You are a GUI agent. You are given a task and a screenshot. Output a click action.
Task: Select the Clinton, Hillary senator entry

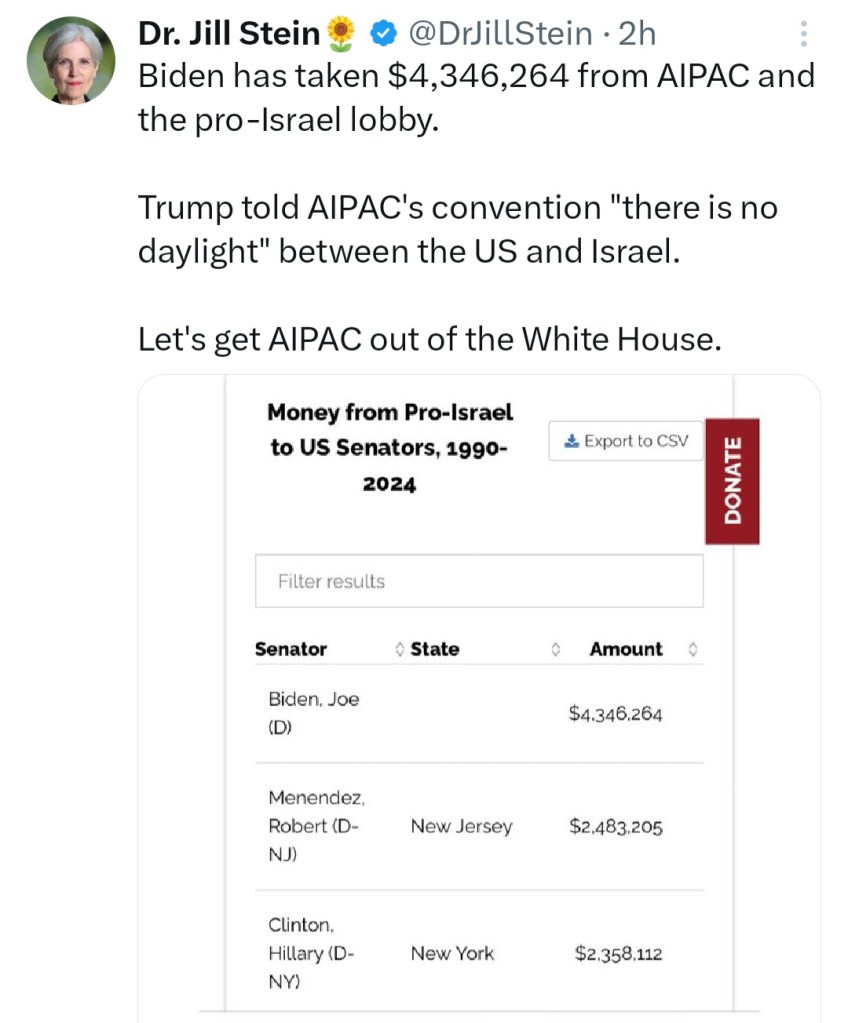pos(311,953)
